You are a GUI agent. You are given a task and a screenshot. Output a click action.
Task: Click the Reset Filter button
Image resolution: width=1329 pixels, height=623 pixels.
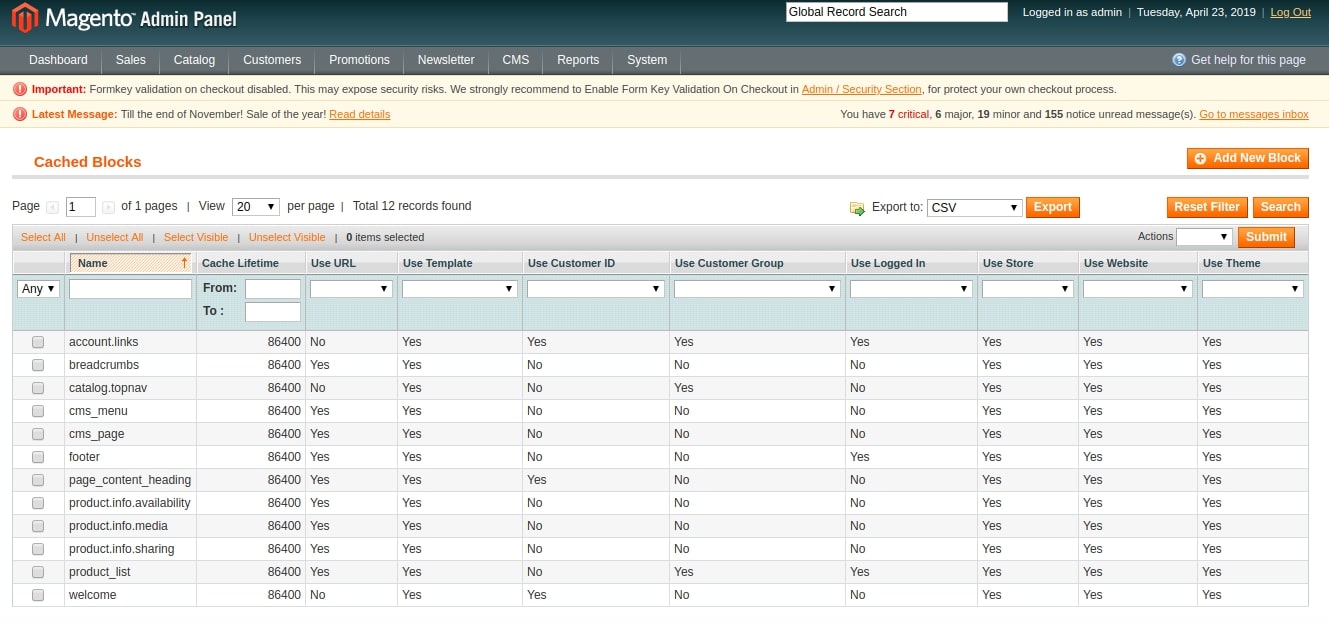click(1207, 207)
